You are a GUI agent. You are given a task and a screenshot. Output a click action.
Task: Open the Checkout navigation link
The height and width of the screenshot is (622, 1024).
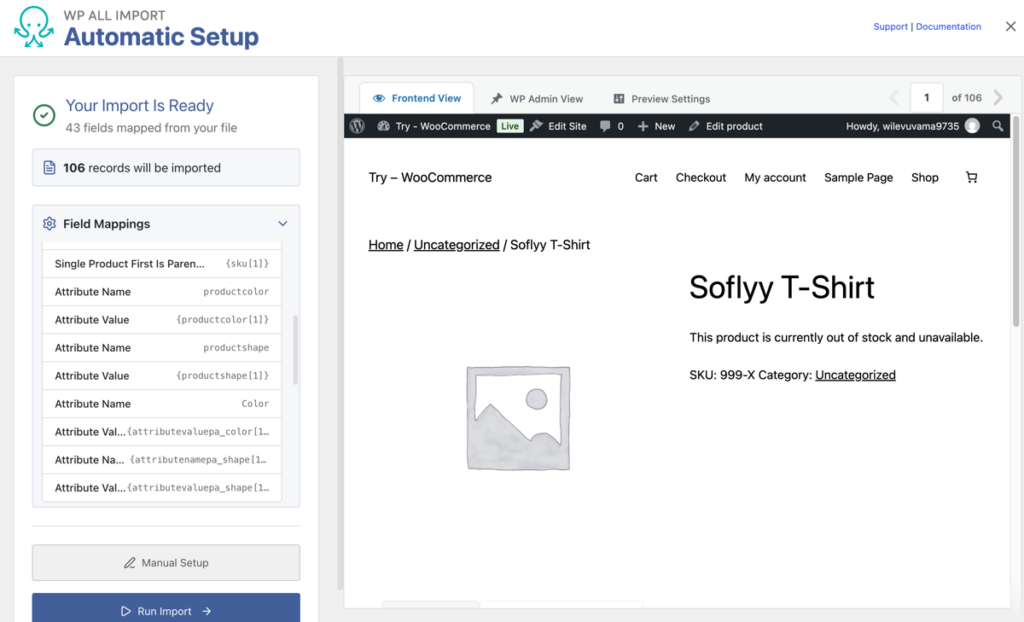click(x=701, y=178)
